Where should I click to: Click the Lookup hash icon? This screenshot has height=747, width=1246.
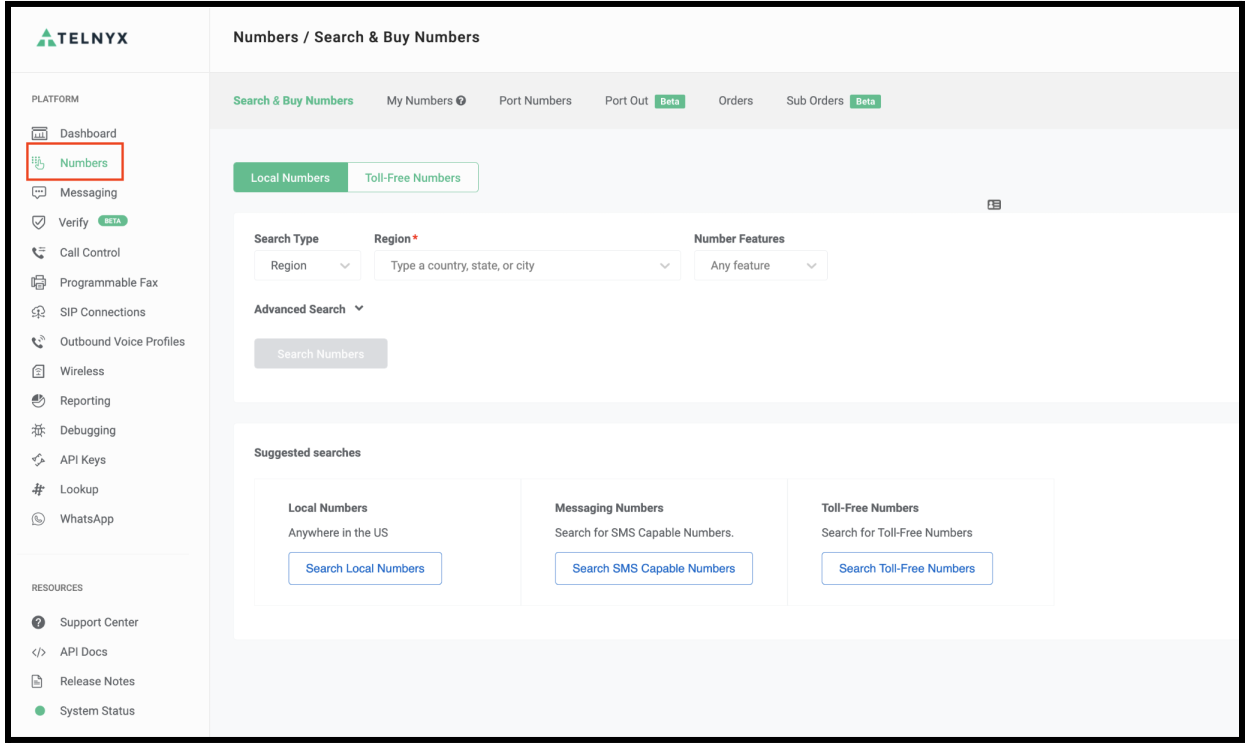coord(40,489)
